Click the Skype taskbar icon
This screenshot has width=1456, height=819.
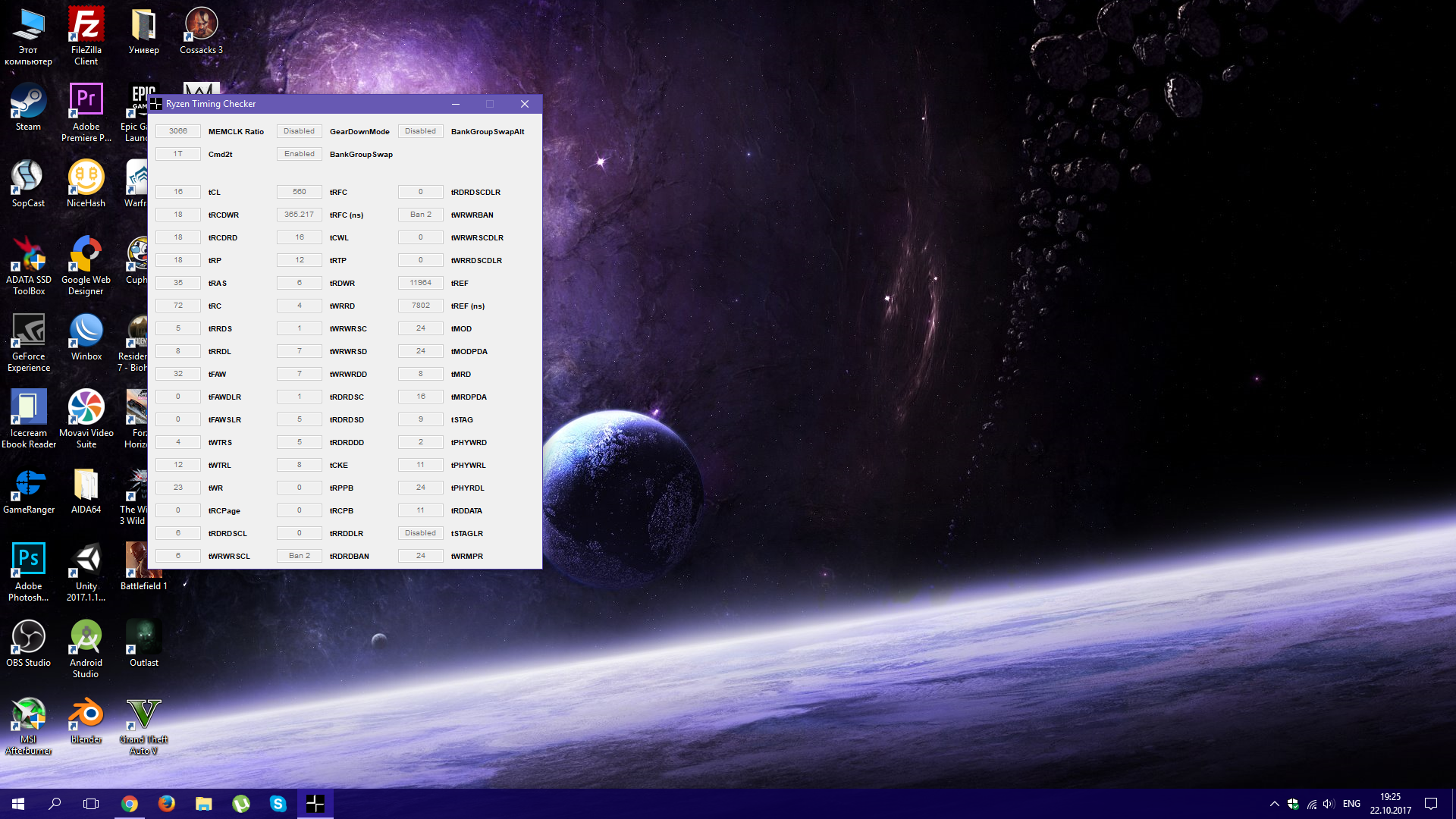tap(278, 804)
